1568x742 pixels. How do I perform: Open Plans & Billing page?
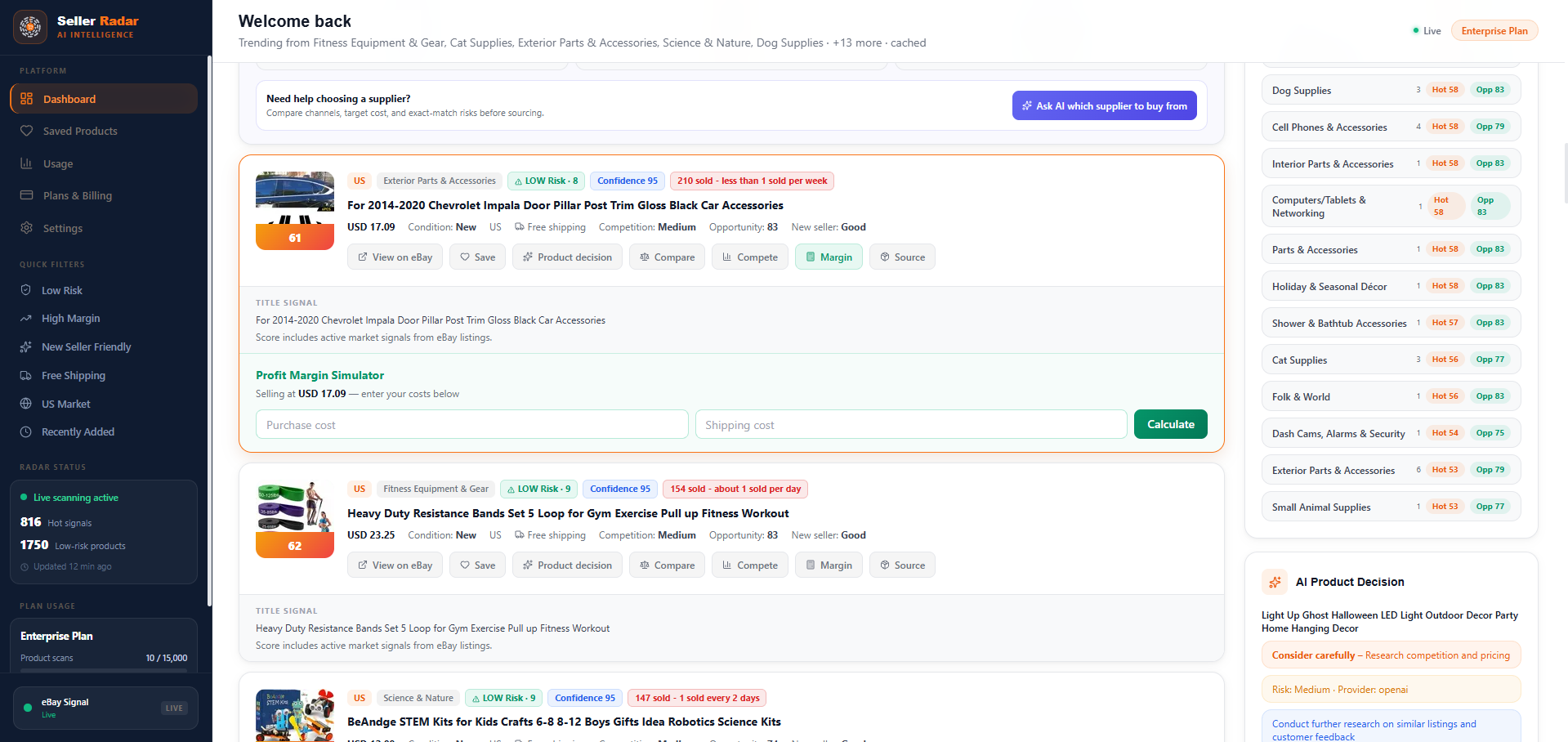(x=104, y=195)
